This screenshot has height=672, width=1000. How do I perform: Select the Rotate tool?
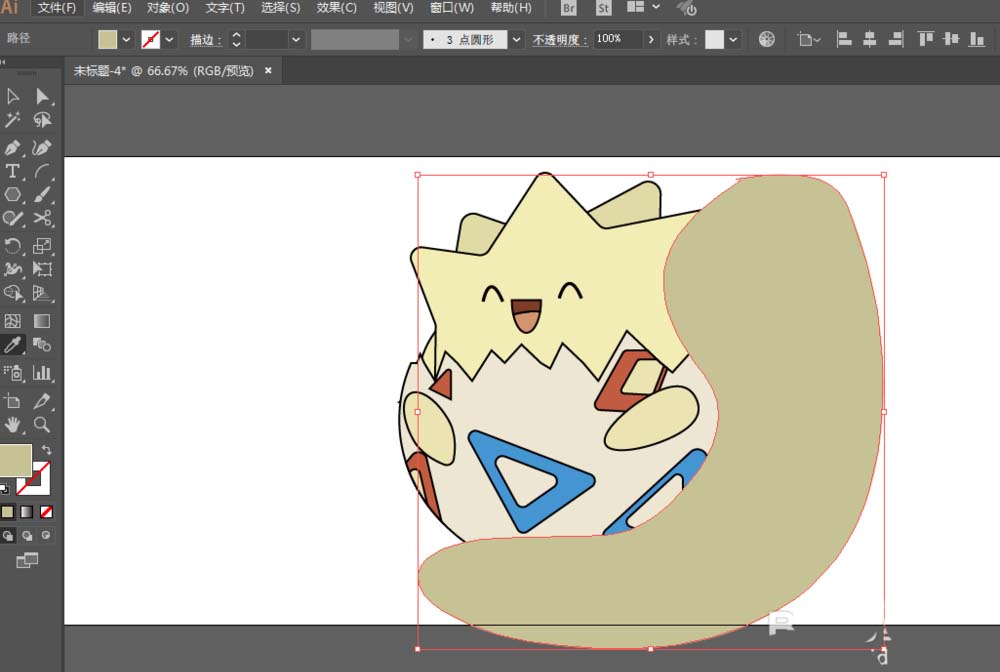tap(13, 245)
